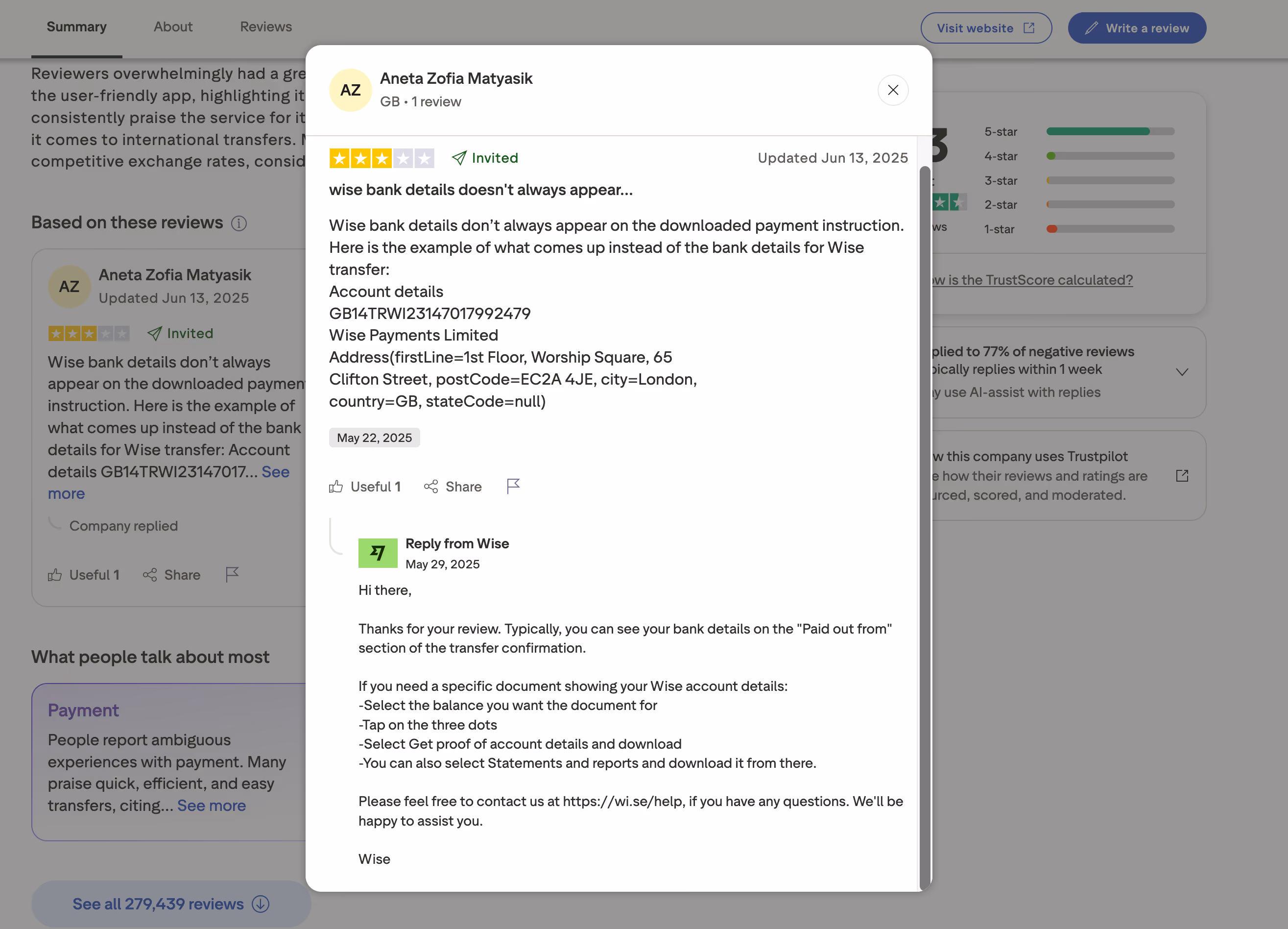Click the Invited icon on the background review card
The height and width of the screenshot is (929, 1288).
click(154, 334)
